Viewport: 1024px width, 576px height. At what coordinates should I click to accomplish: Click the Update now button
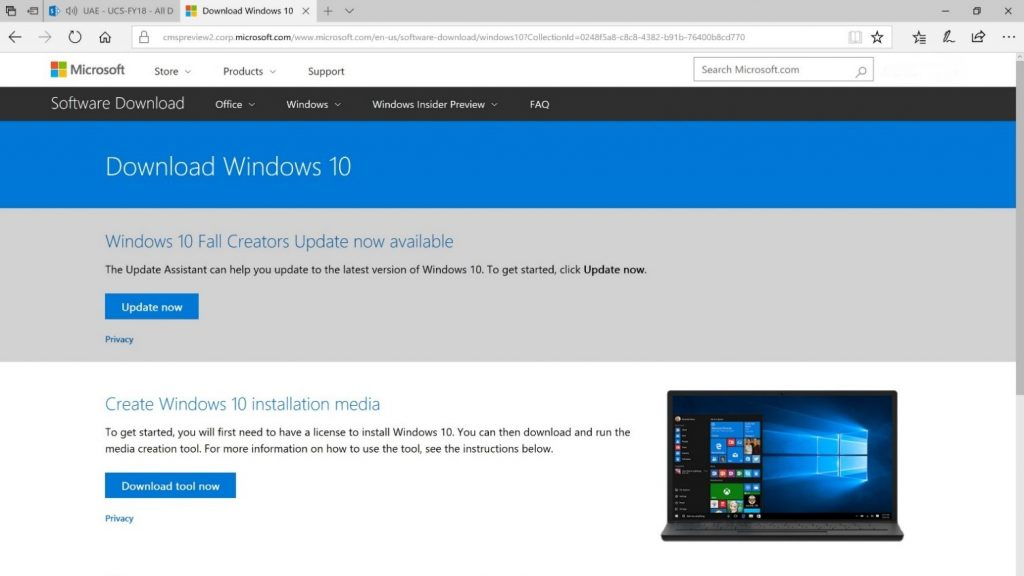point(152,307)
